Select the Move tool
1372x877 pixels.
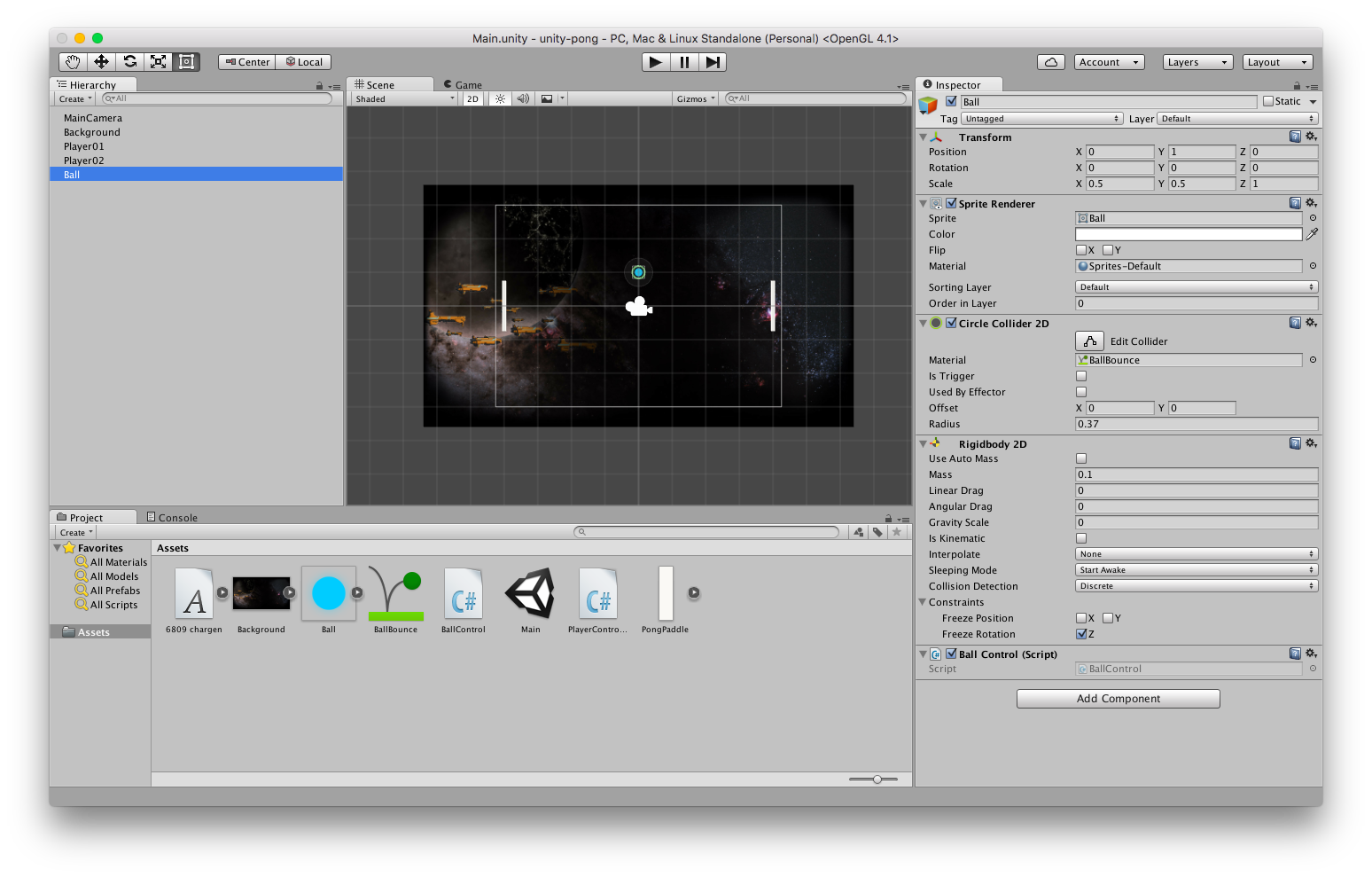101,62
